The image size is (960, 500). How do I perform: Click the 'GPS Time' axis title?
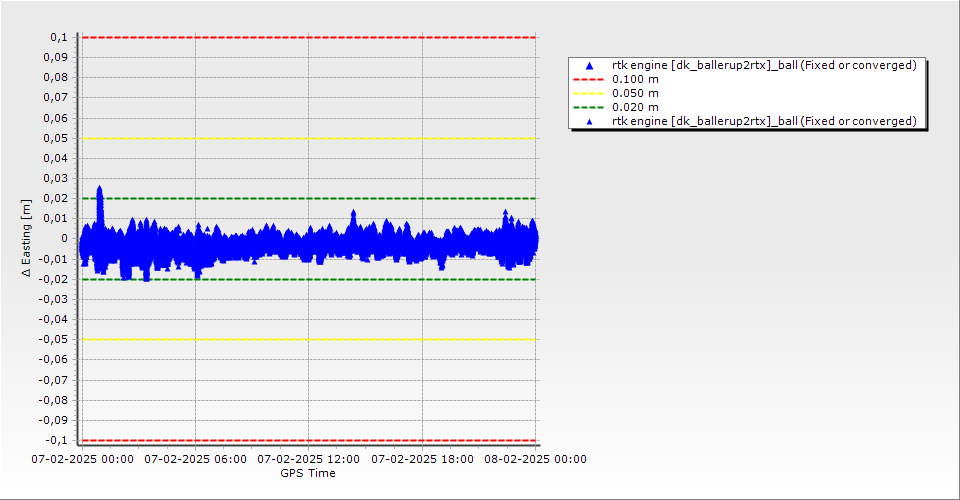308,473
